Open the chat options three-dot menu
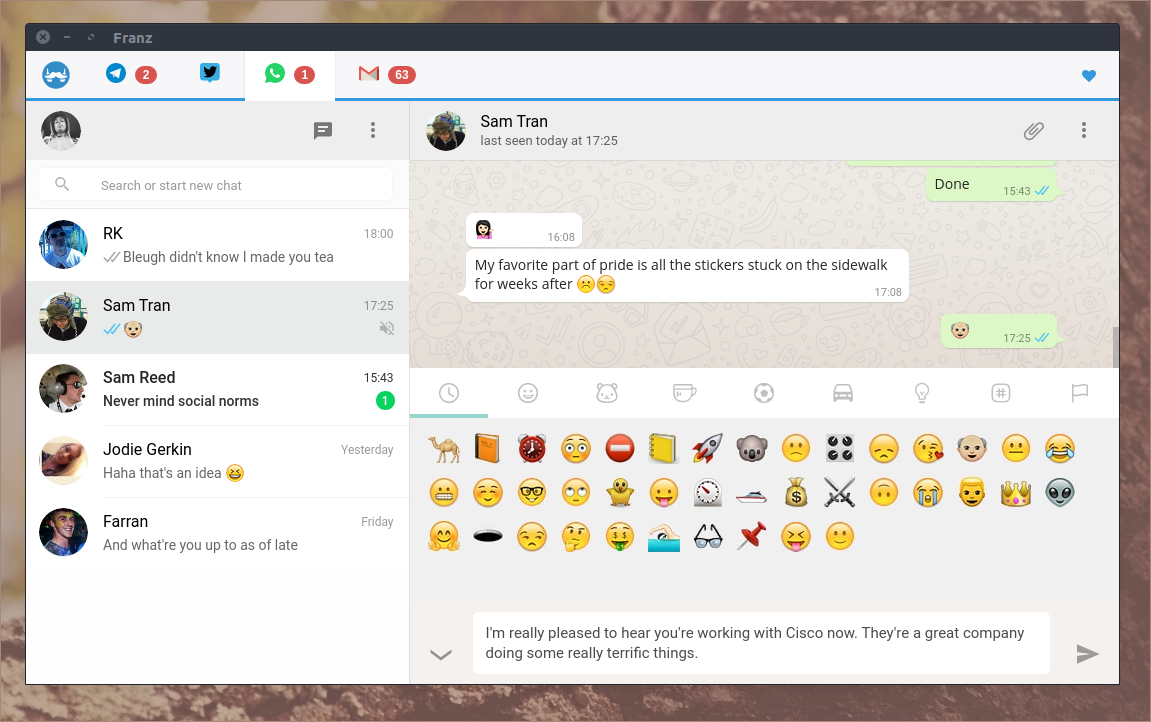 1084,130
